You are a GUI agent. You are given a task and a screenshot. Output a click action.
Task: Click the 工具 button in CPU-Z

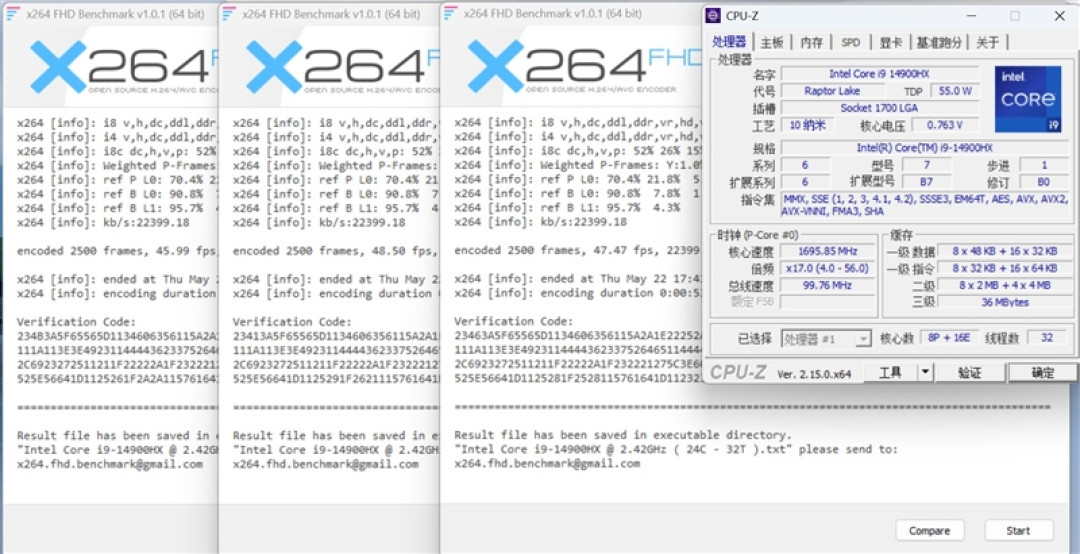tap(890, 373)
